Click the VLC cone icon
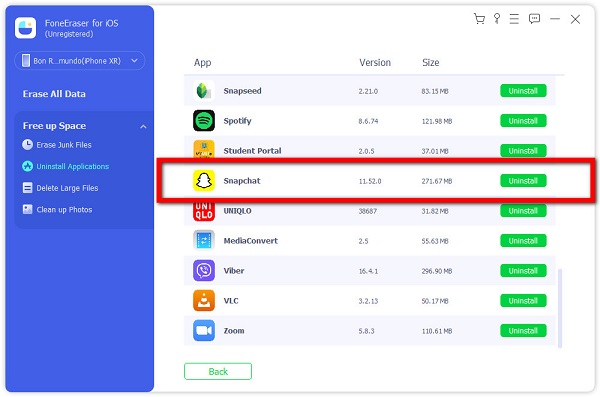Image resolution: width=600 pixels, height=397 pixels. 204,301
